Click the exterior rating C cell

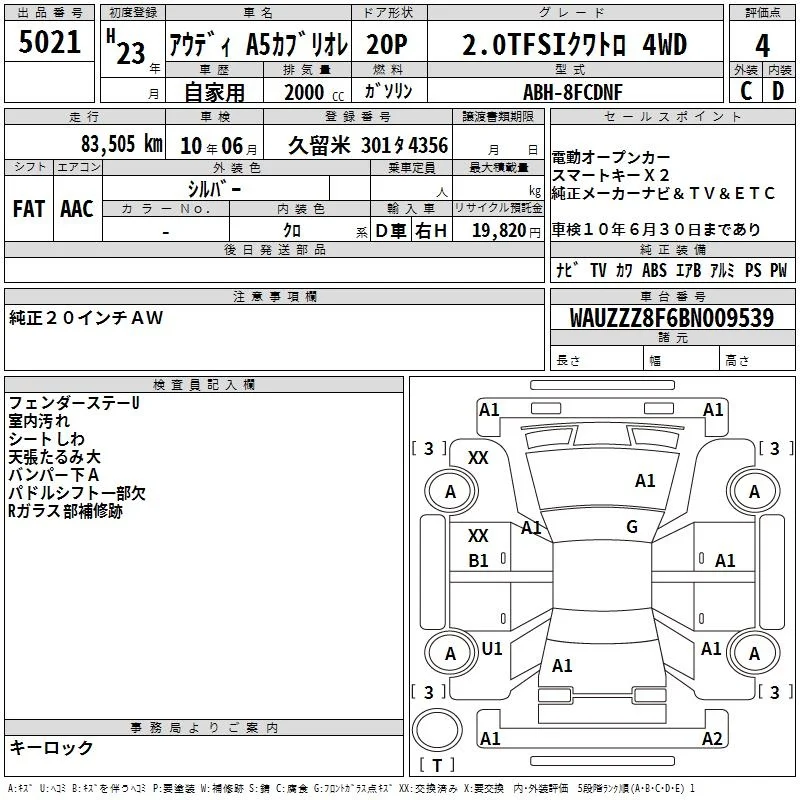point(746,91)
